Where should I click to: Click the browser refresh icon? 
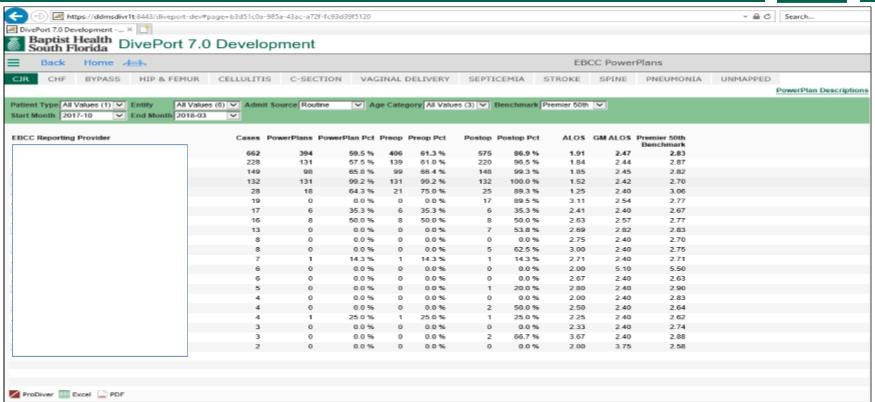click(767, 17)
